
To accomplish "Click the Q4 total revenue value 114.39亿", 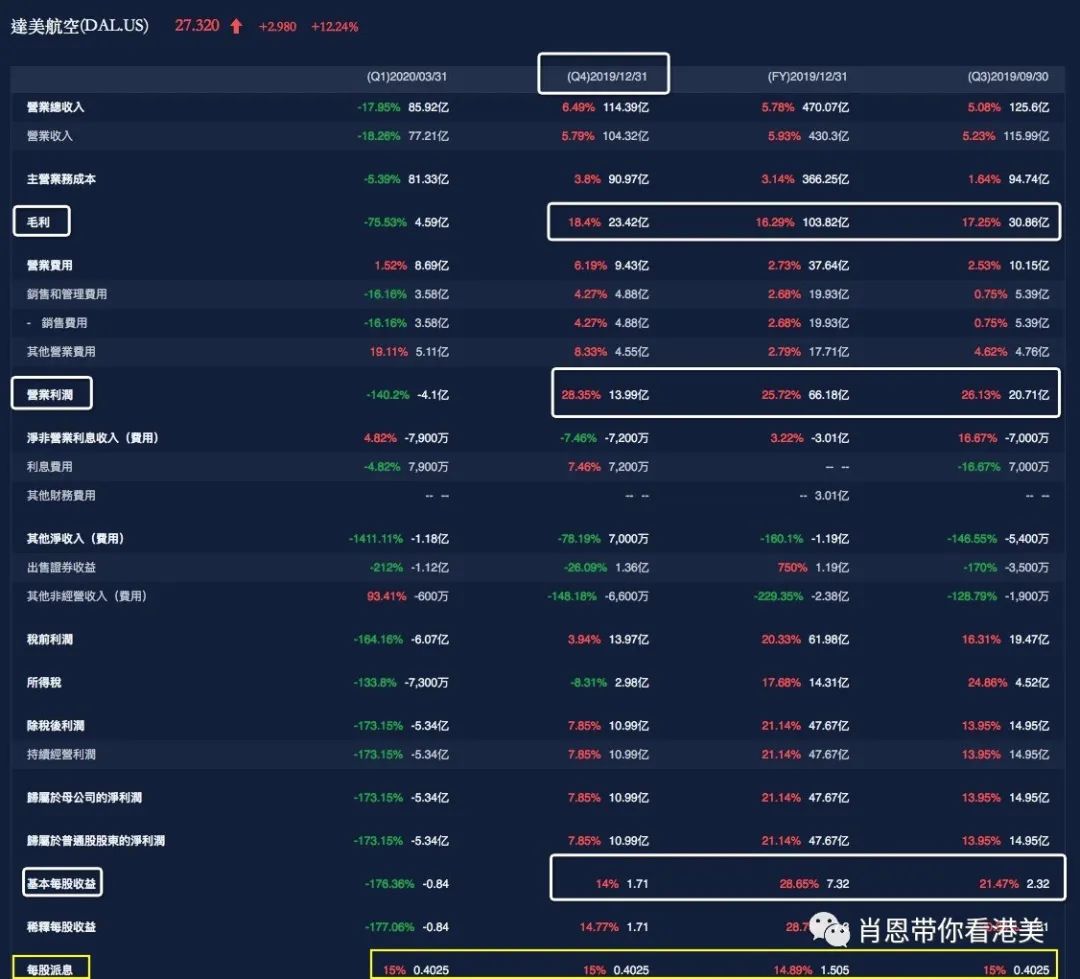I will [x=626, y=107].
